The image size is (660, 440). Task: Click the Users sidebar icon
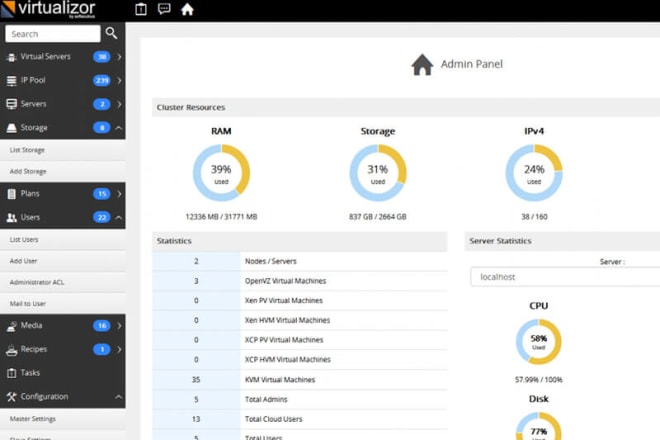tap(12, 217)
